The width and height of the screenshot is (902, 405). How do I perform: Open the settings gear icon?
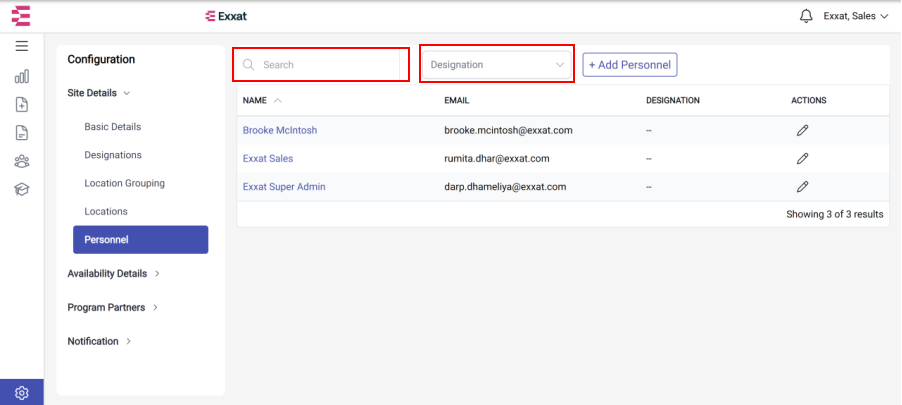coord(22,393)
